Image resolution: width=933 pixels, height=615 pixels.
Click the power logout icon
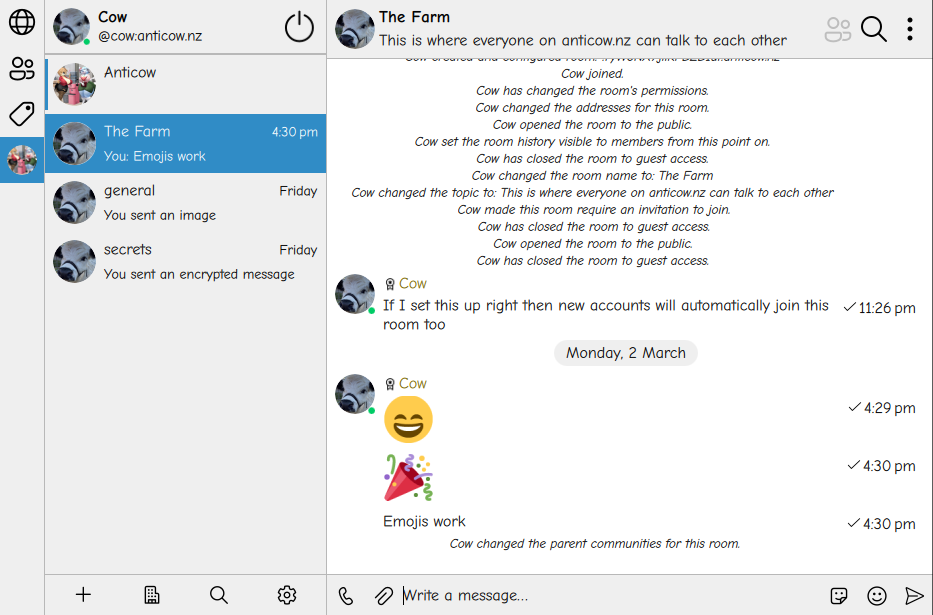click(299, 27)
